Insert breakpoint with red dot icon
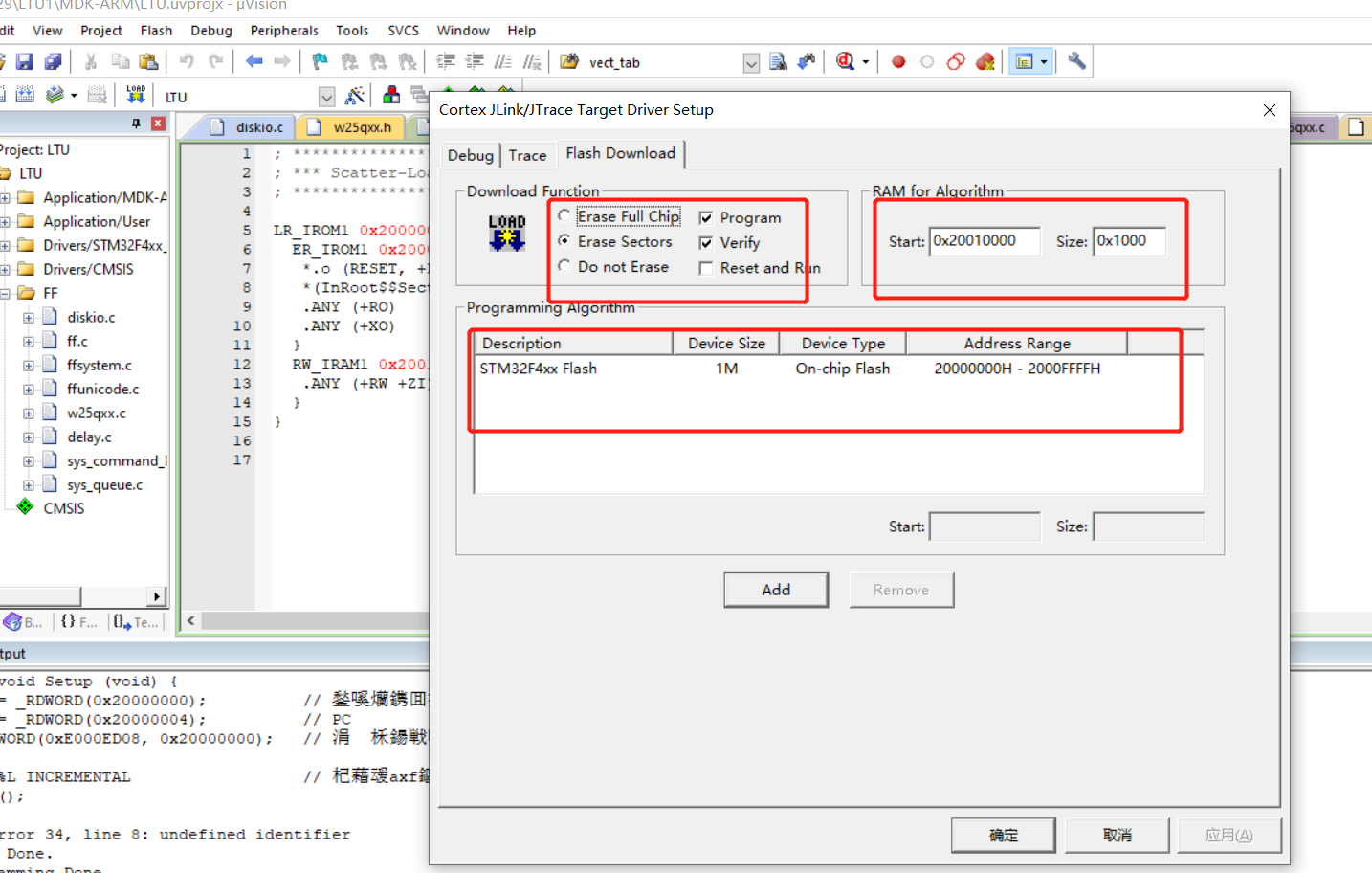 point(898,62)
